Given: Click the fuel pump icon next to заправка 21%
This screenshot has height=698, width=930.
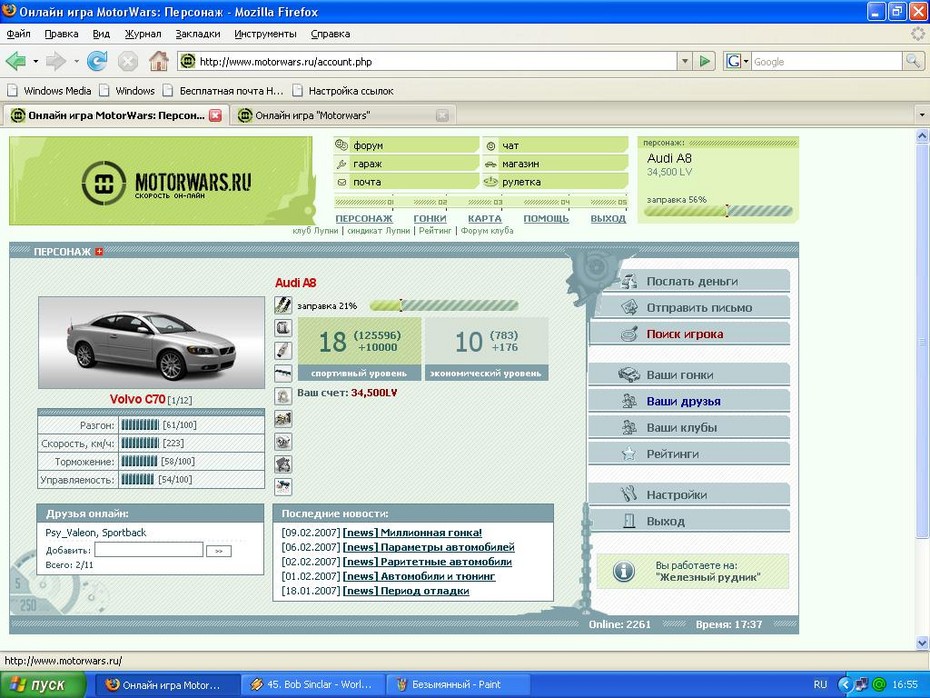Looking at the screenshot, I should click(x=283, y=305).
